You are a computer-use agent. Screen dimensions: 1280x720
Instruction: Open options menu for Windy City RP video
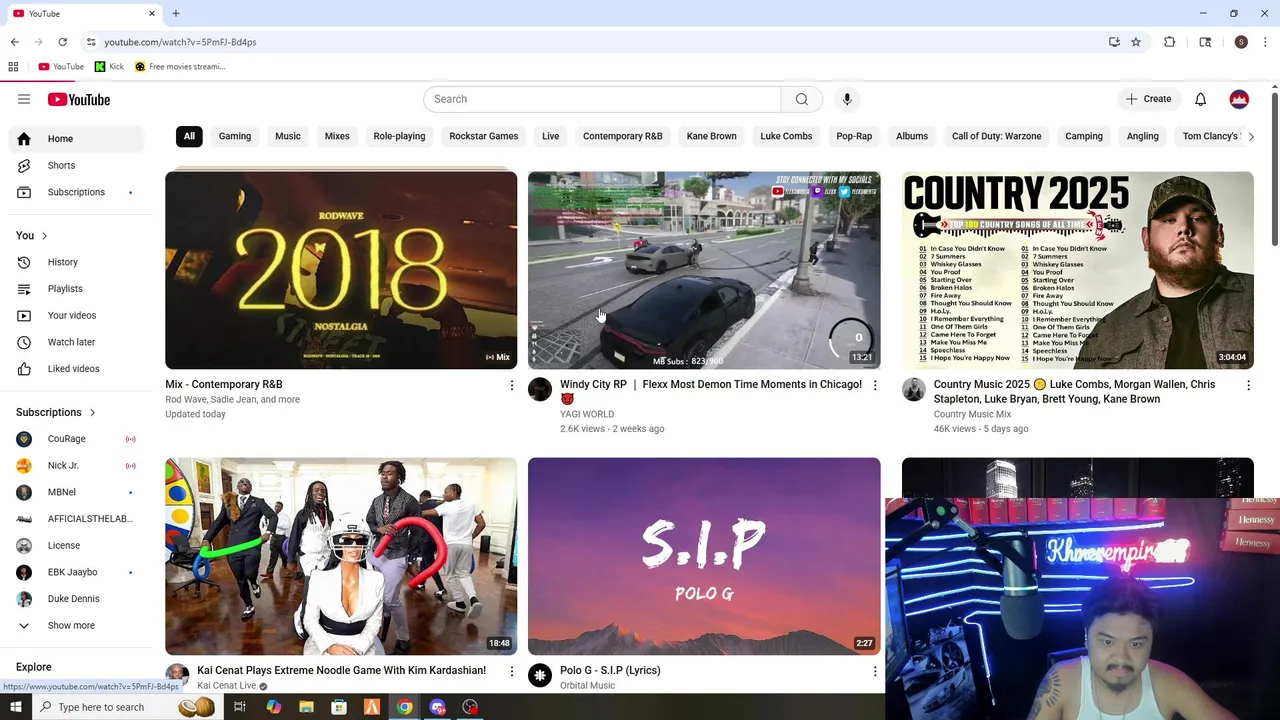click(875, 385)
